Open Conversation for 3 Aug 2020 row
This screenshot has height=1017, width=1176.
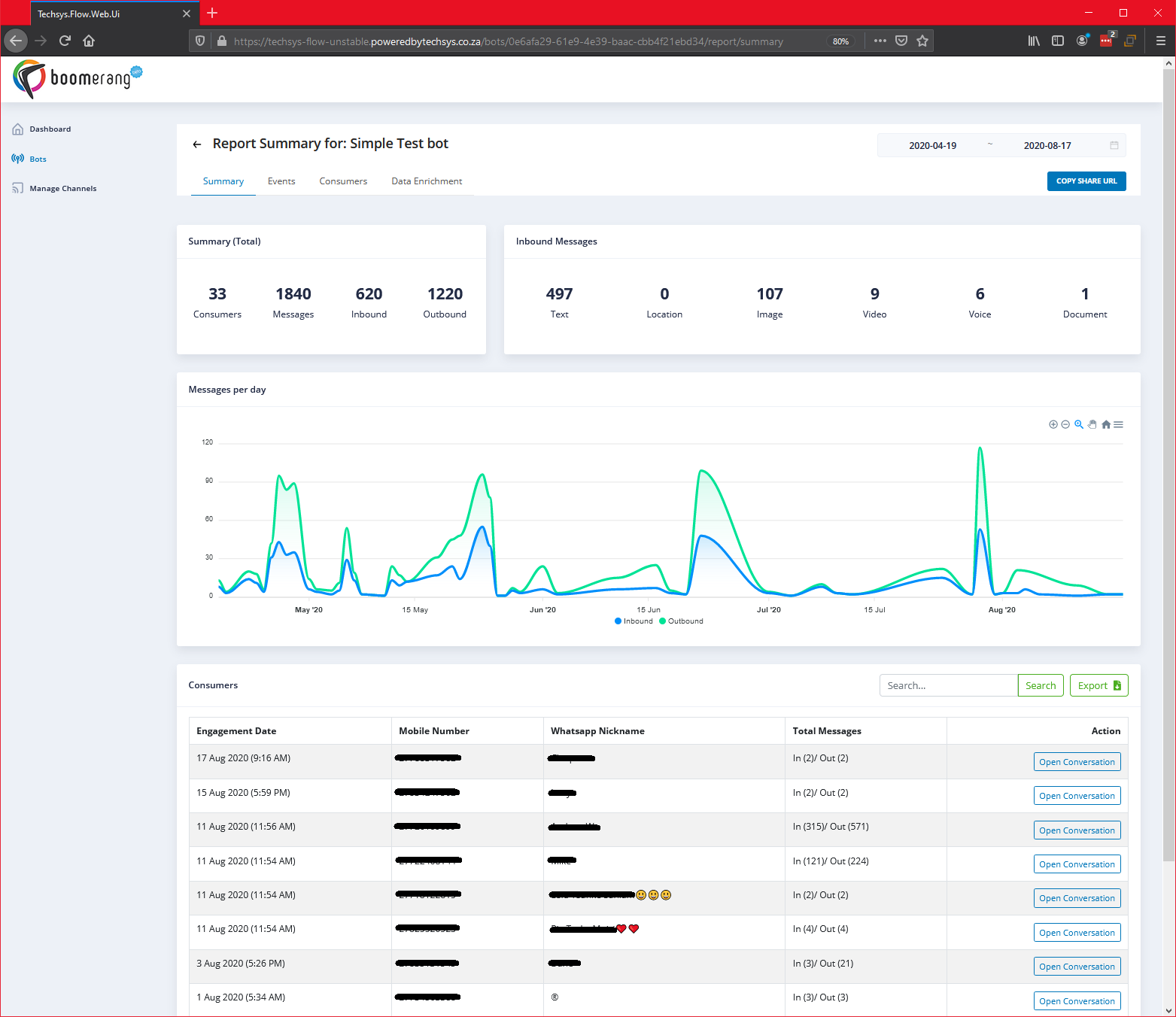coord(1077,967)
